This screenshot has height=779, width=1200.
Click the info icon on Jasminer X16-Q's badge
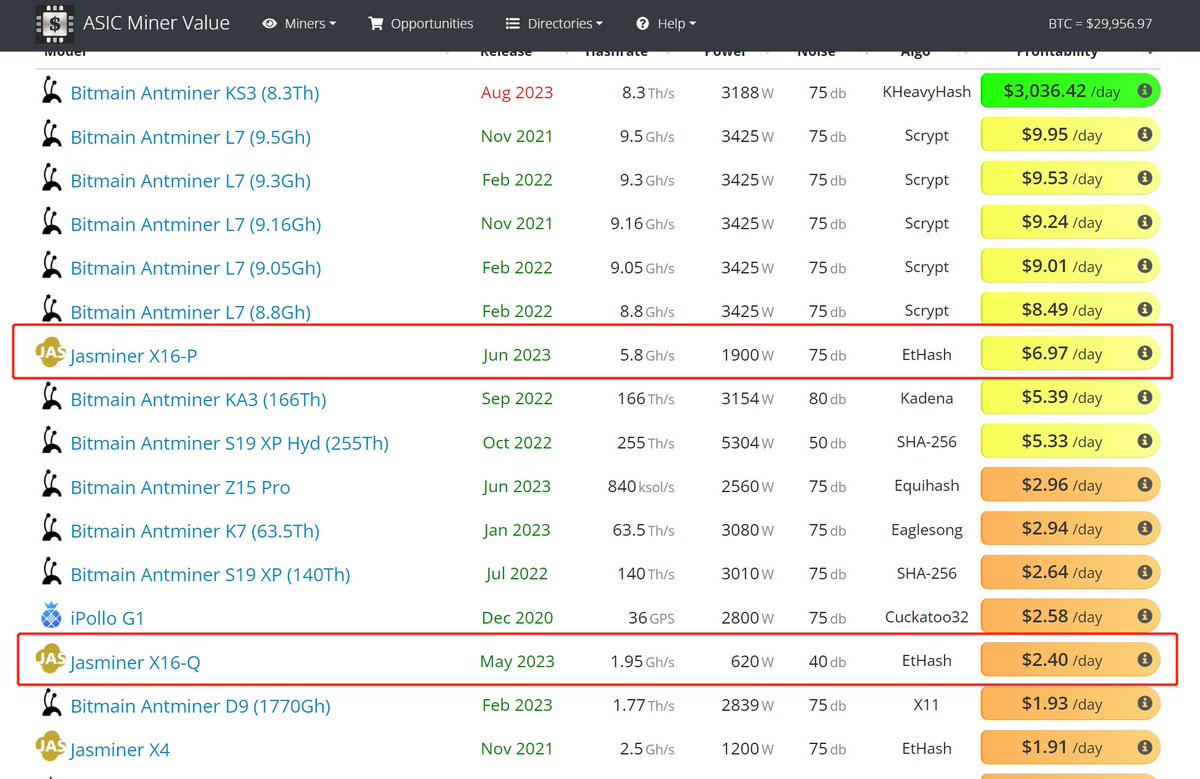(x=1144, y=659)
